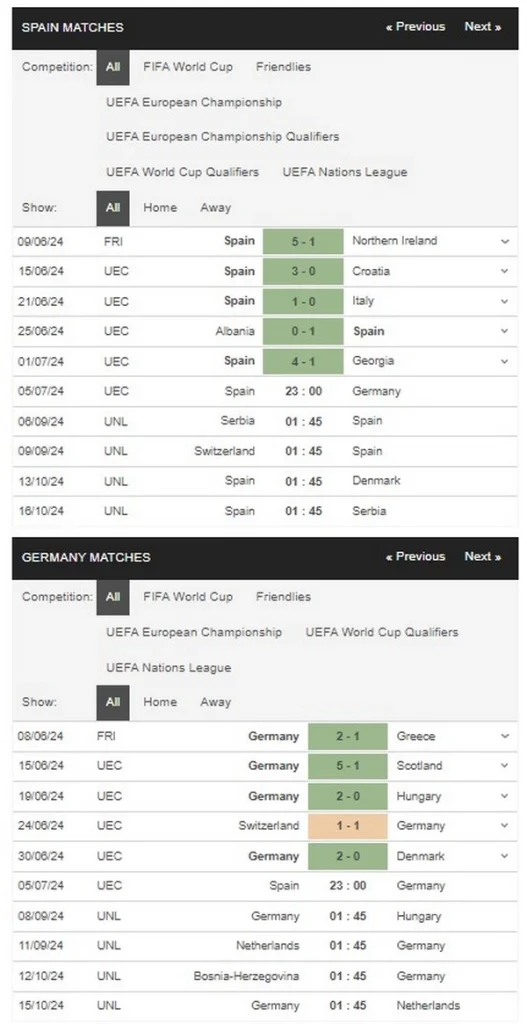
Task: Open the chevron beside Spain vs Italy
Action: pyautogui.click(x=505, y=301)
